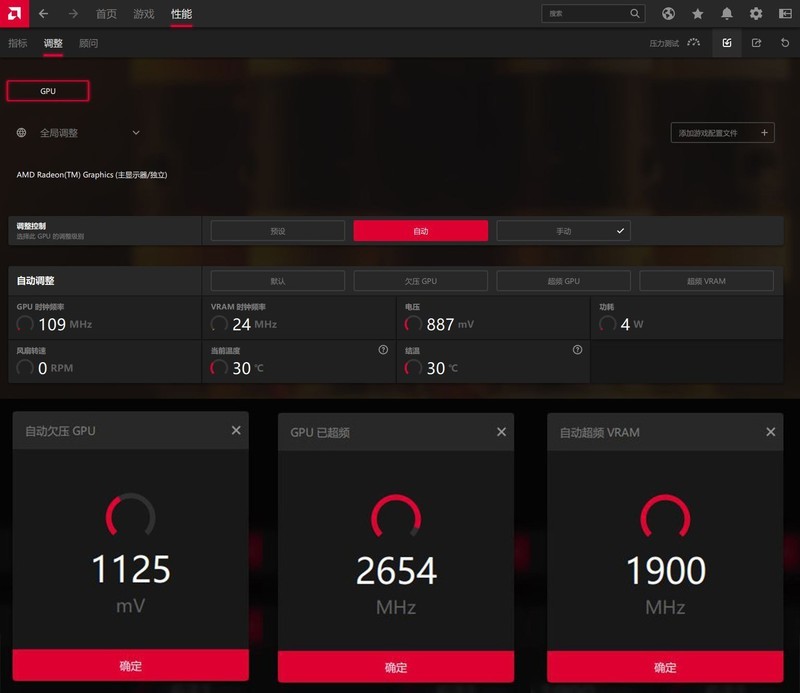
Task: Close the GPU 已超频 dialog
Action: coord(502,432)
